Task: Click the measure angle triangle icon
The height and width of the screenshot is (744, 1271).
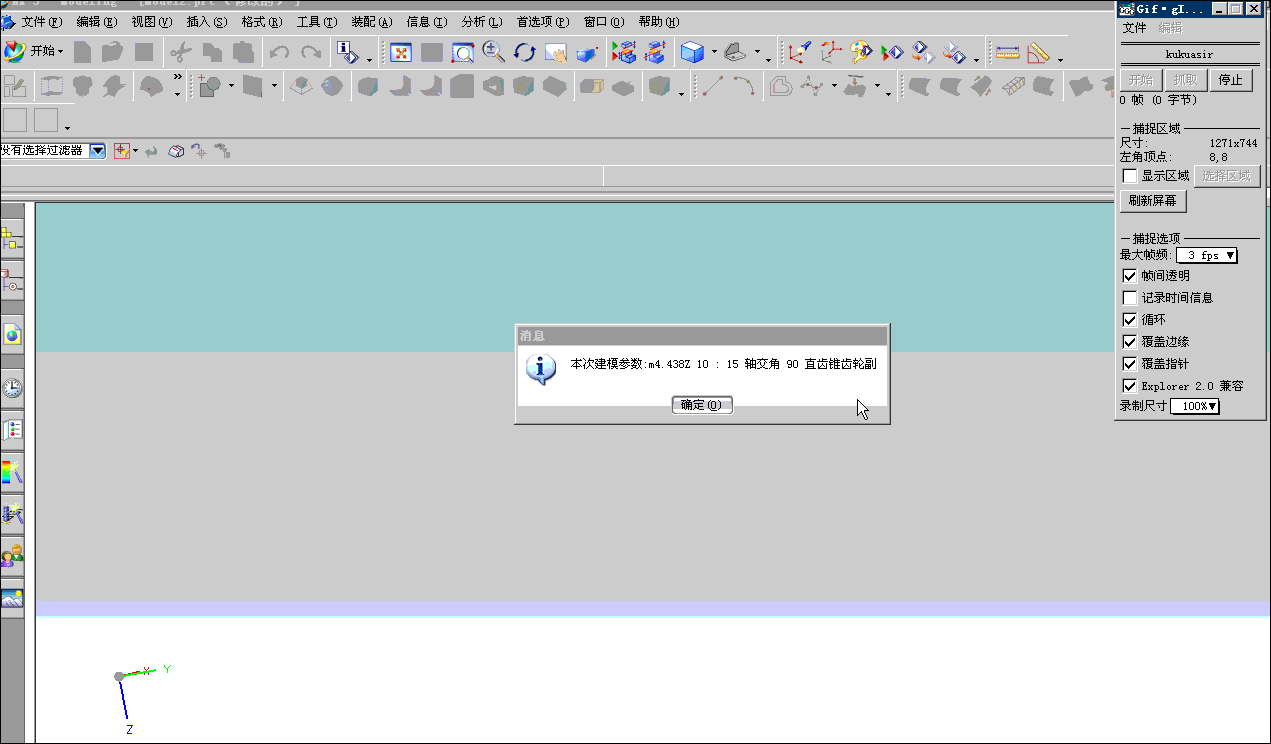Action: [1038, 52]
